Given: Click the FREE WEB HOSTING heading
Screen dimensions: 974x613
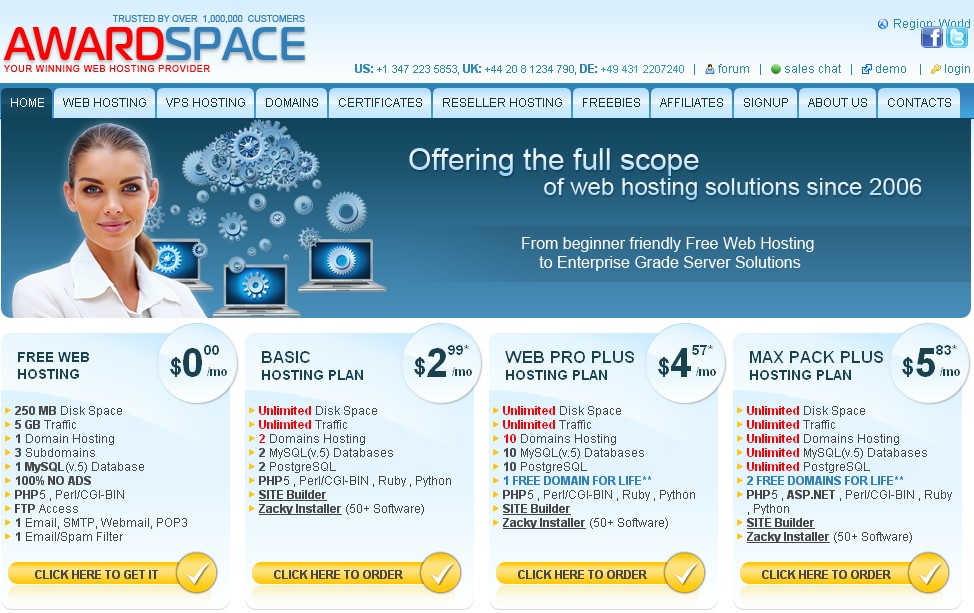Looking at the screenshot, I should [x=53, y=365].
